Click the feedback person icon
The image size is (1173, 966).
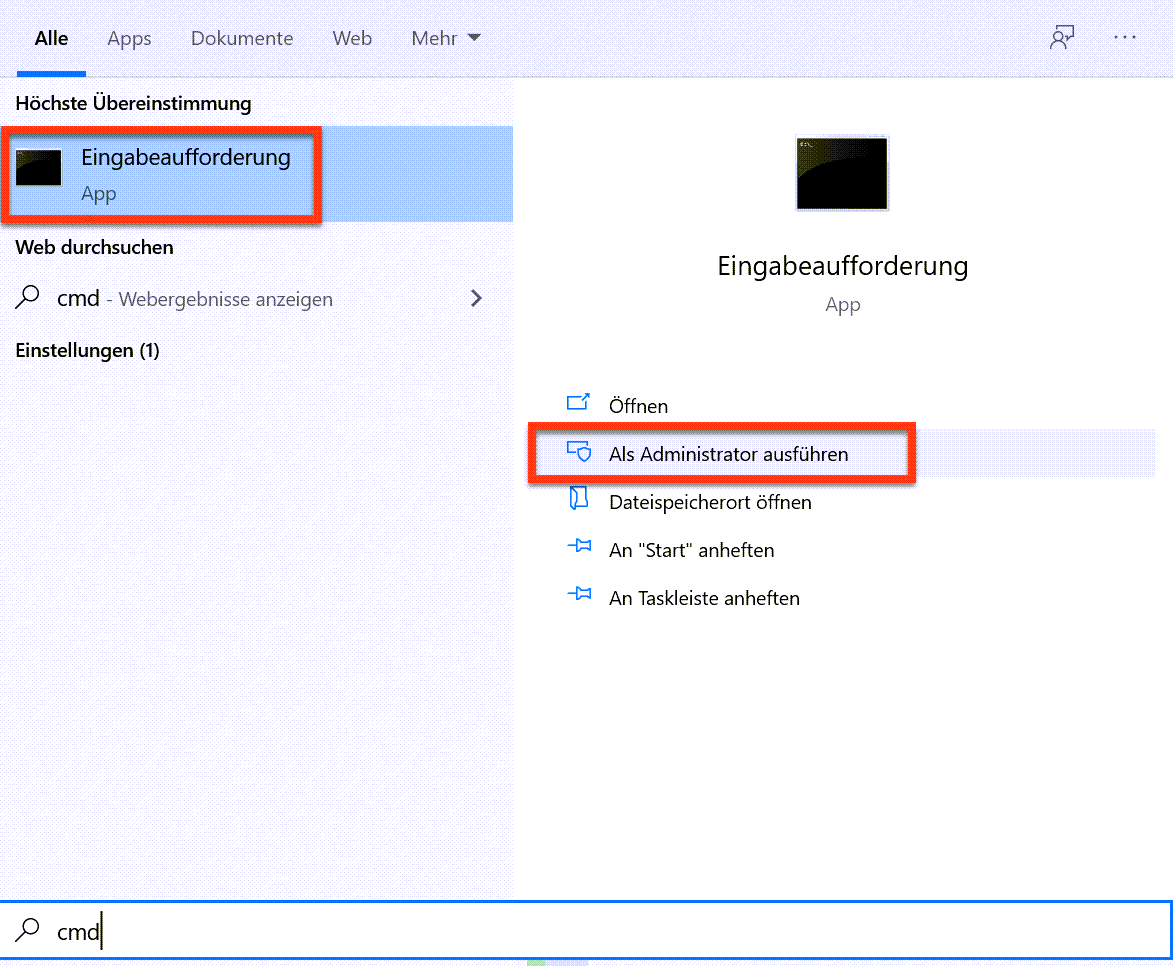pos(1062,37)
